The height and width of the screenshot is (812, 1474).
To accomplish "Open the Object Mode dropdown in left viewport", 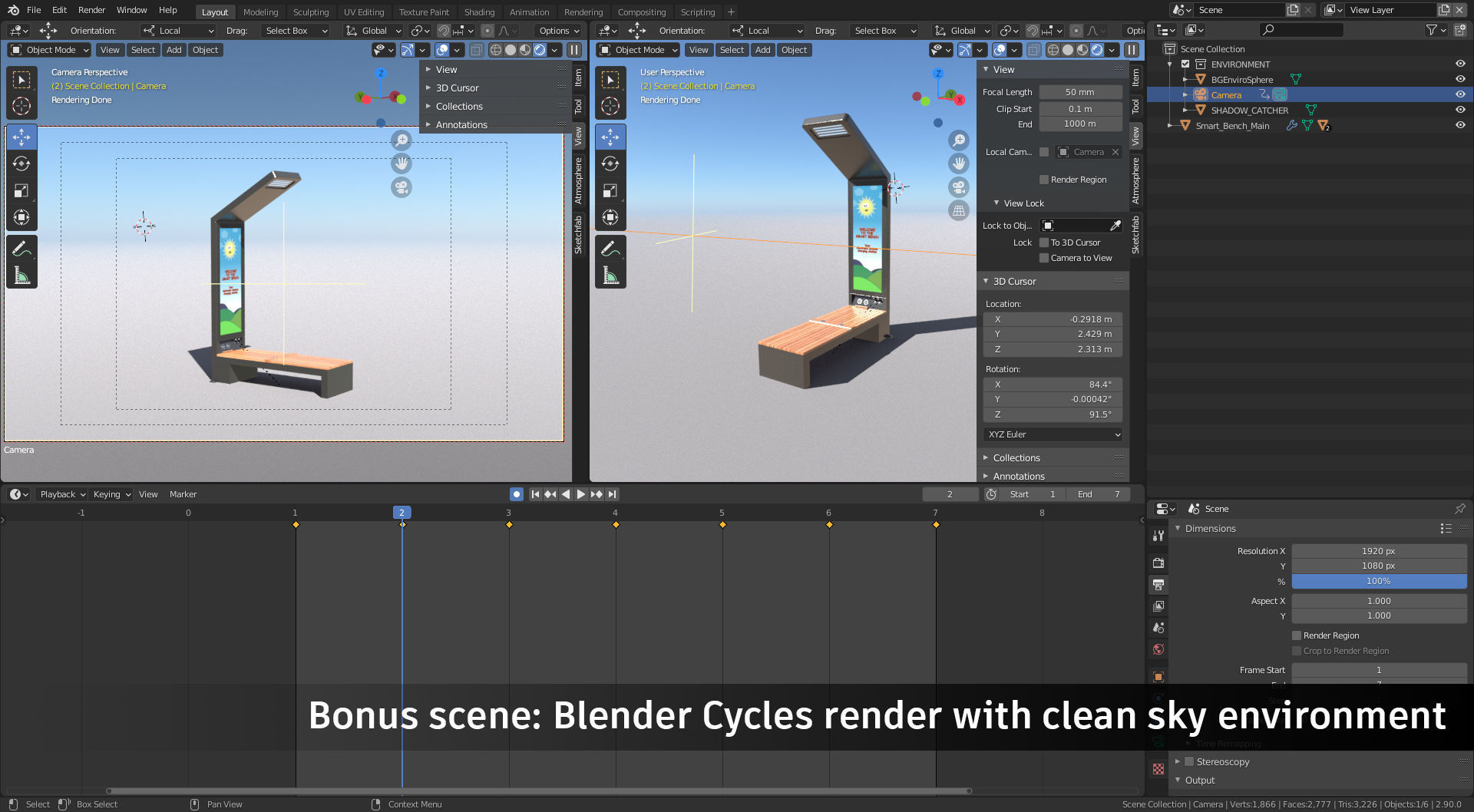I will [50, 50].
